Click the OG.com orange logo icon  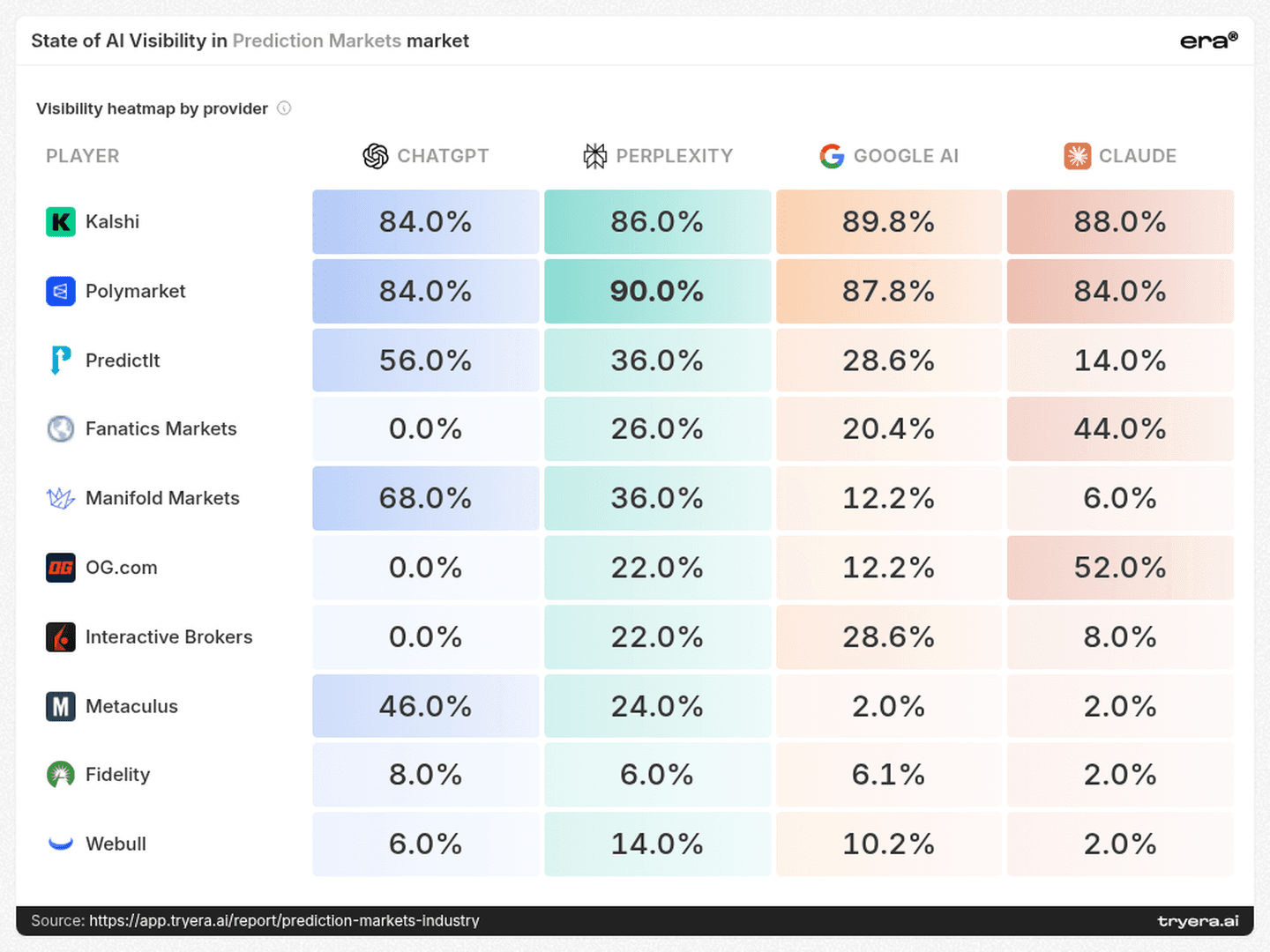[x=61, y=568]
